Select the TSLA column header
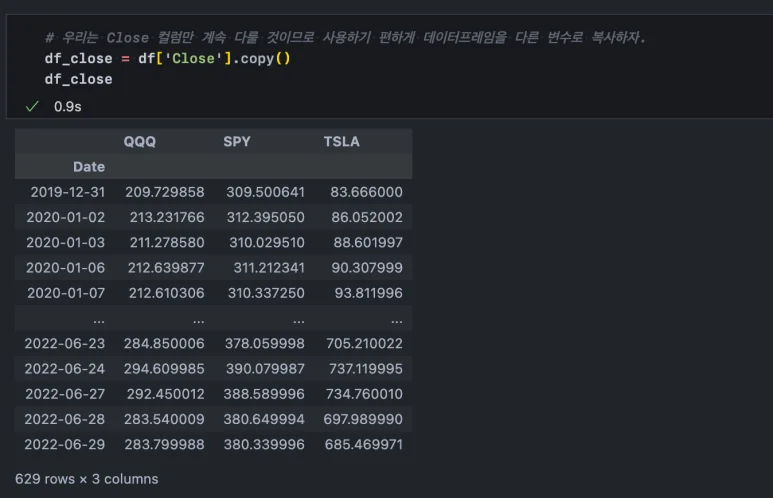 pyautogui.click(x=341, y=142)
